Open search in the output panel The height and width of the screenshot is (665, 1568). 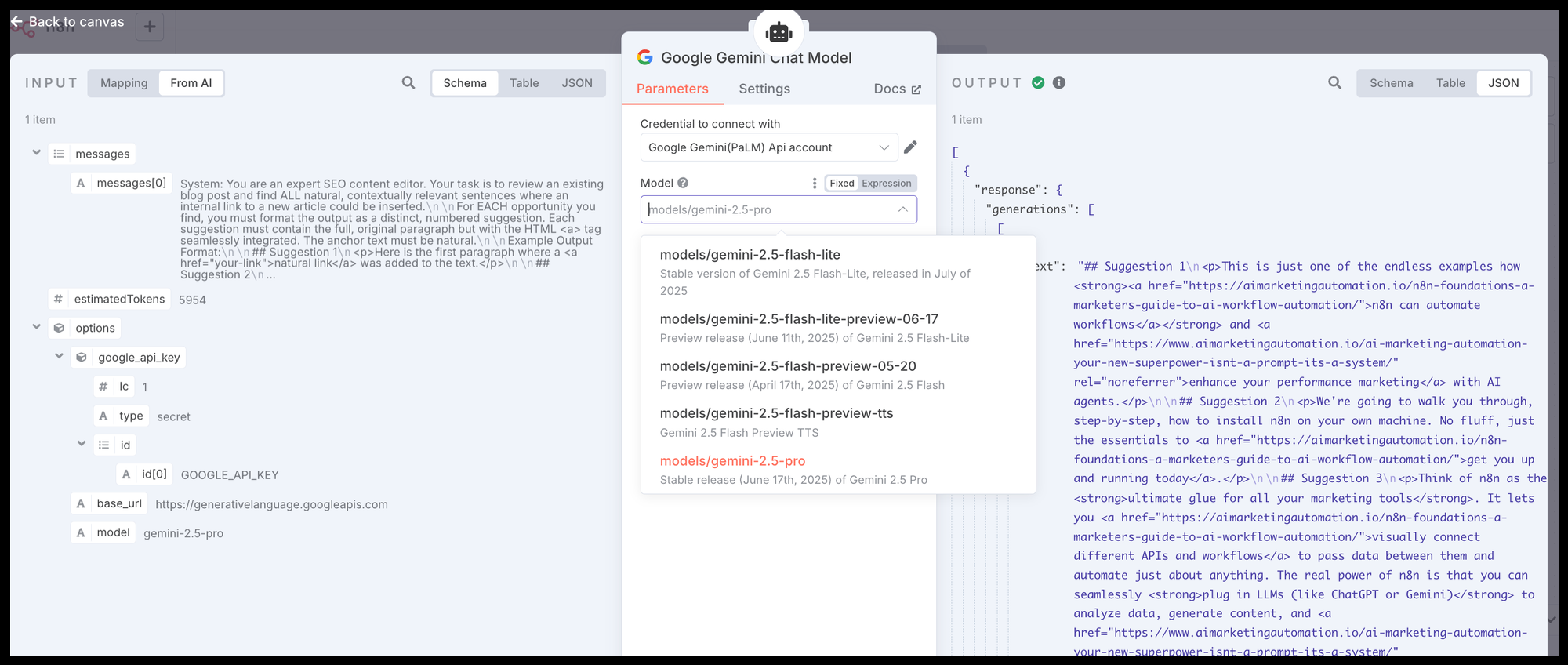click(x=1334, y=83)
